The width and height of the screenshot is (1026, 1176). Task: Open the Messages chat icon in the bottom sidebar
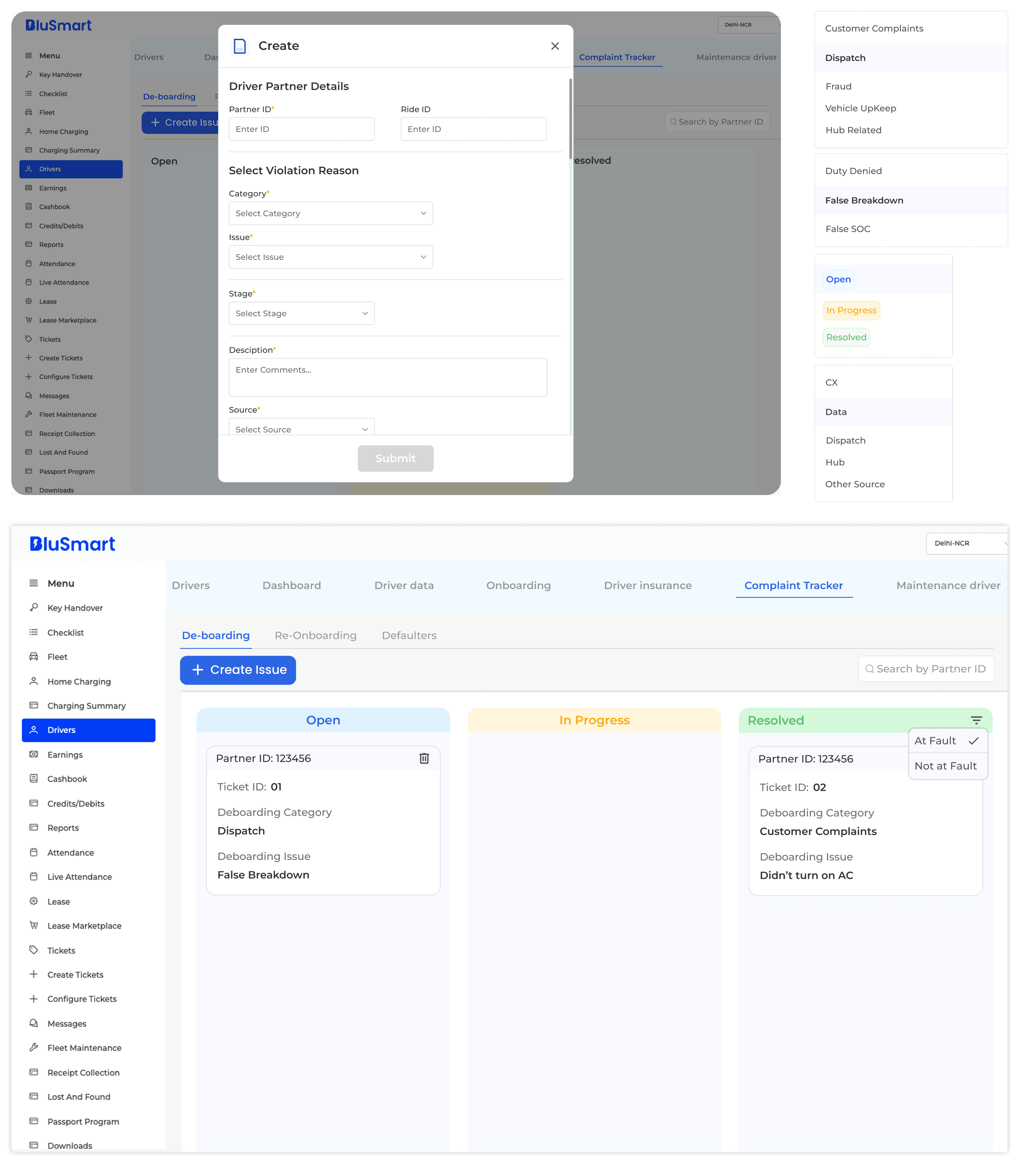34,1023
